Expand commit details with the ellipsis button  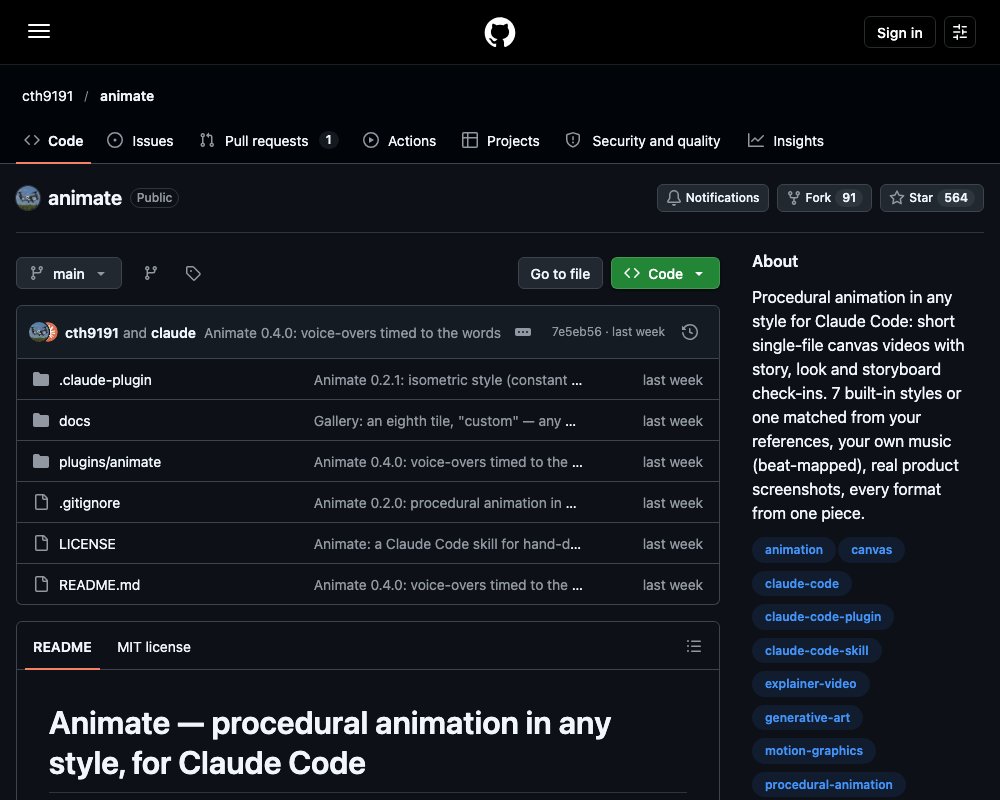coord(522,332)
